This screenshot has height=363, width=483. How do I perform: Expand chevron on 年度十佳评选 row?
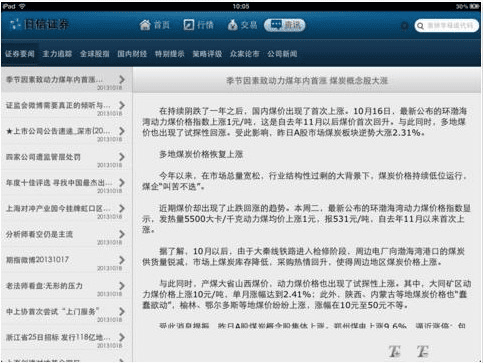tap(122, 182)
